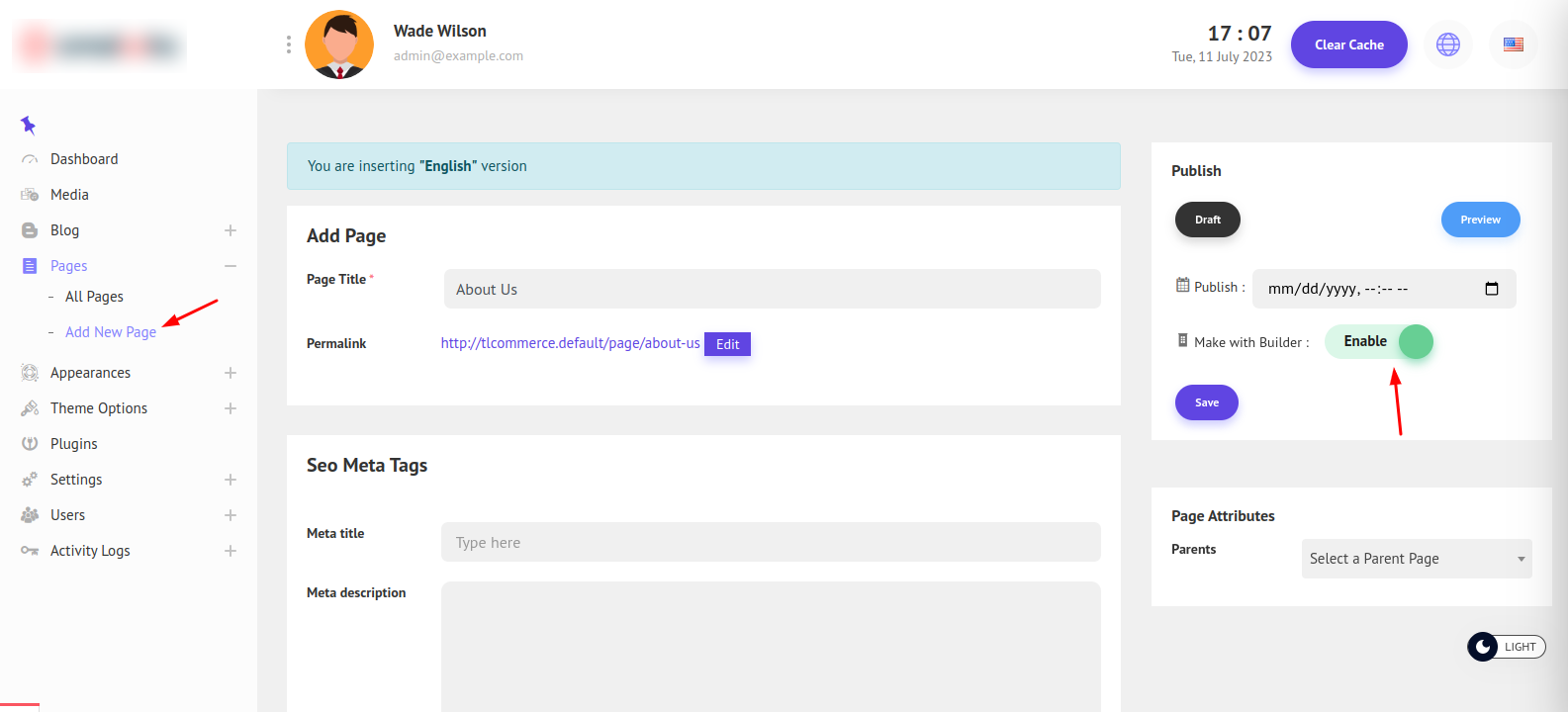Open All Pages in sidebar
This screenshot has height=712, width=1568.
pos(94,297)
